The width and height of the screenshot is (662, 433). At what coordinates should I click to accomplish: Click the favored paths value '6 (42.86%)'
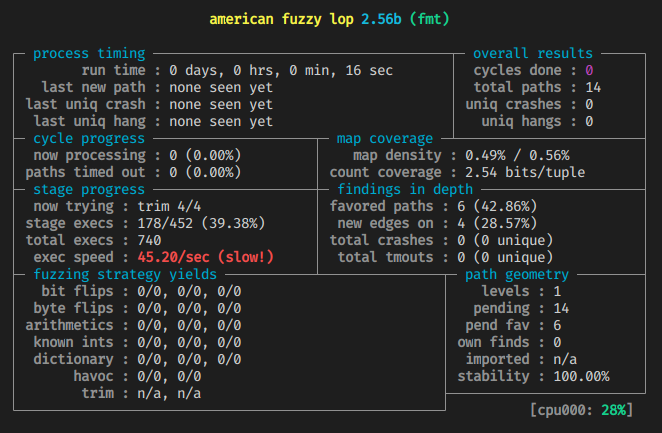tap(497, 206)
